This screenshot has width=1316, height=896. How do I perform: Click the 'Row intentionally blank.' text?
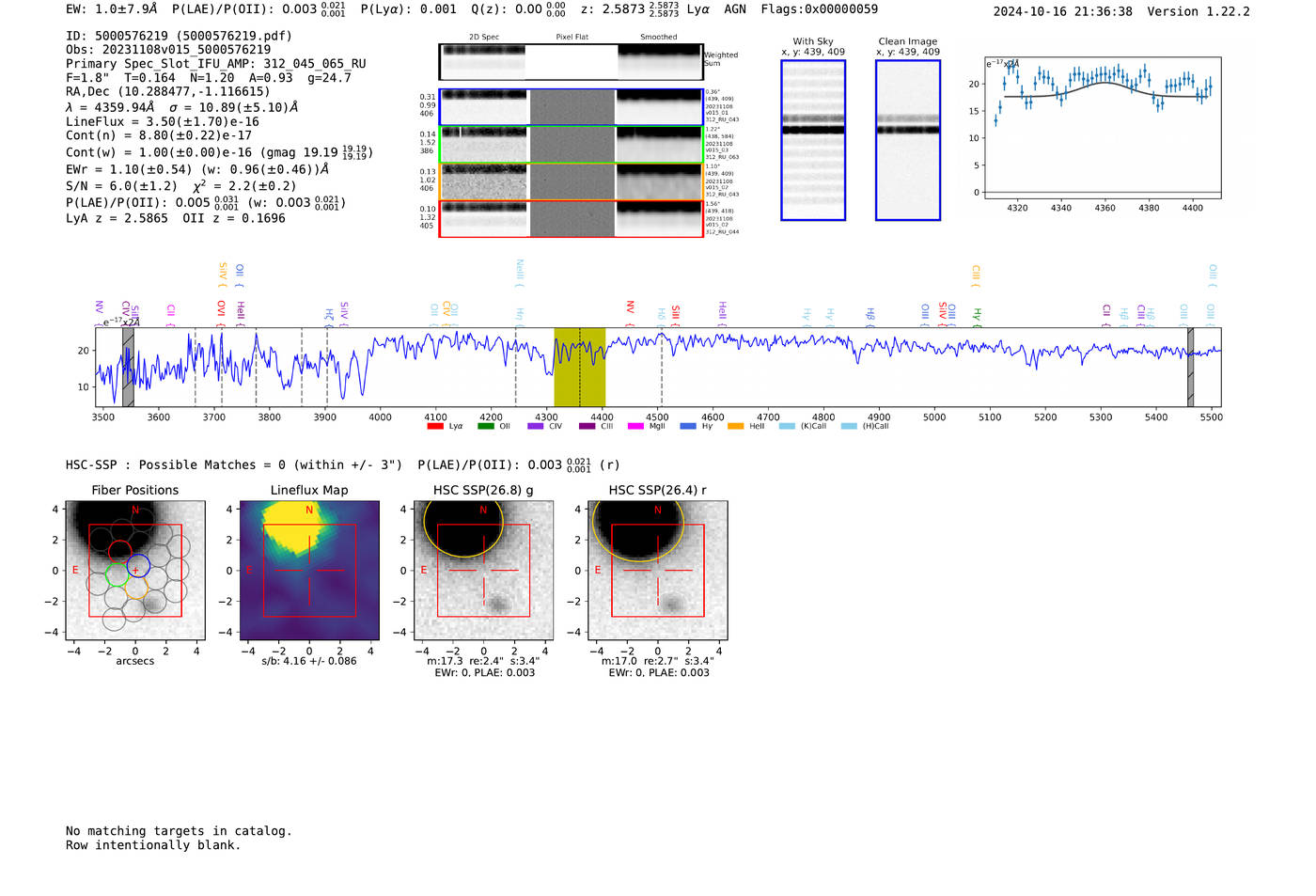coord(153,845)
